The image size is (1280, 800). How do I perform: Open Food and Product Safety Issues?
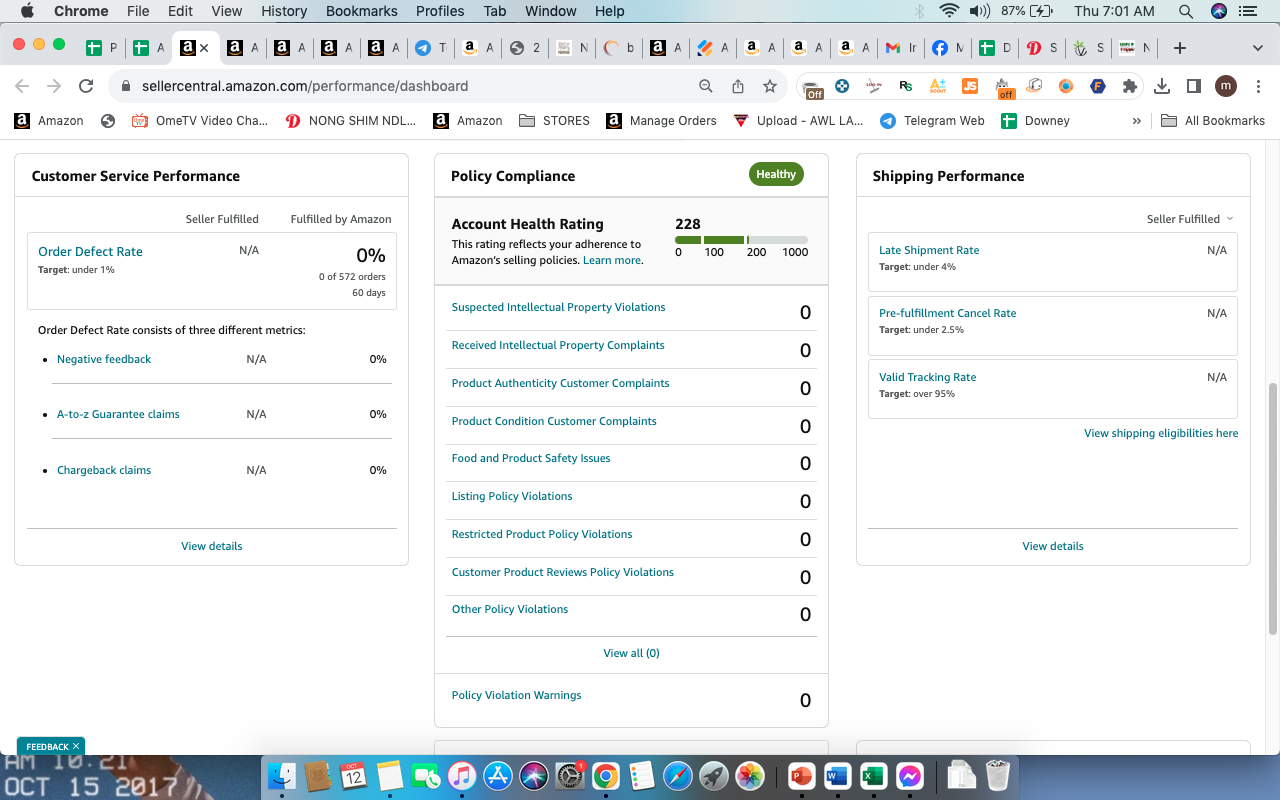click(x=531, y=458)
